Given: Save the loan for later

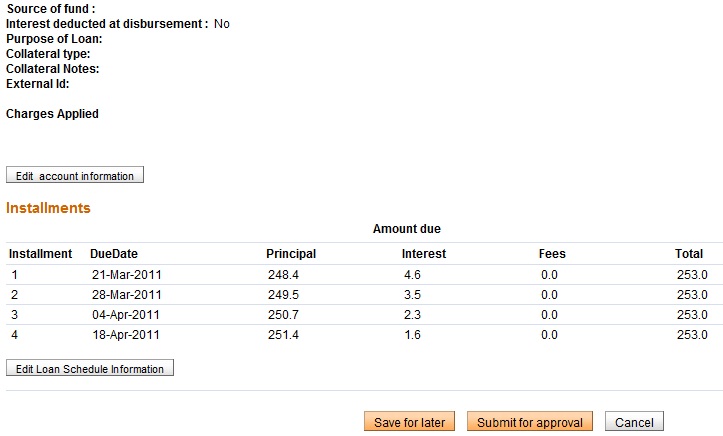Looking at the screenshot, I should coord(409,422).
